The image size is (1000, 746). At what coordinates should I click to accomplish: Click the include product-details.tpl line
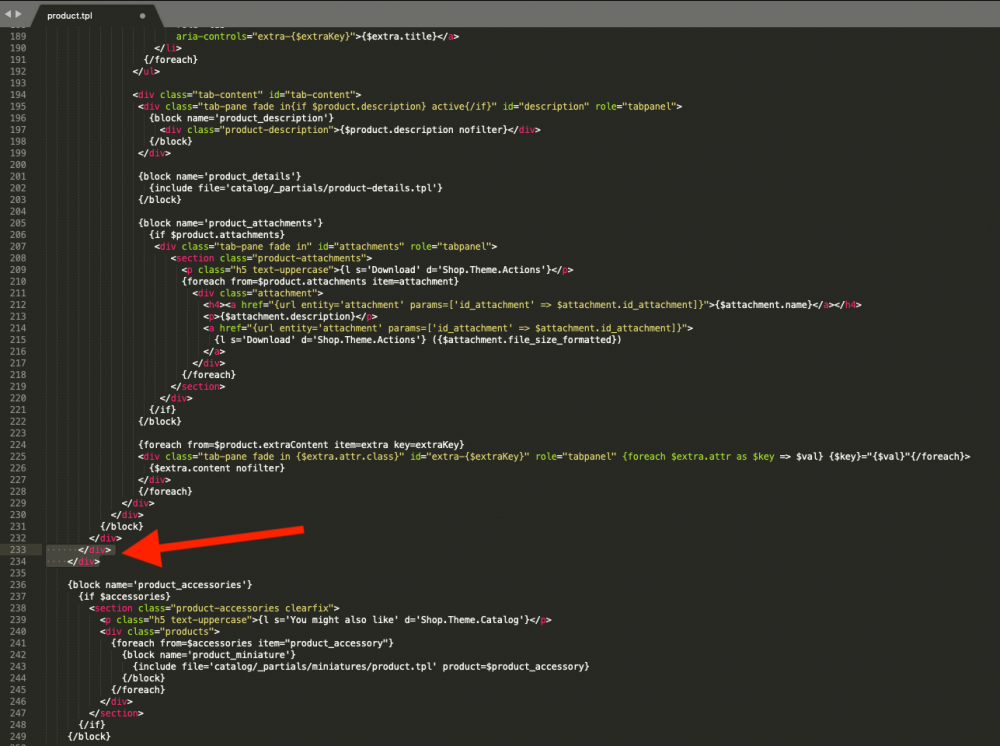pyautogui.click(x=296, y=188)
